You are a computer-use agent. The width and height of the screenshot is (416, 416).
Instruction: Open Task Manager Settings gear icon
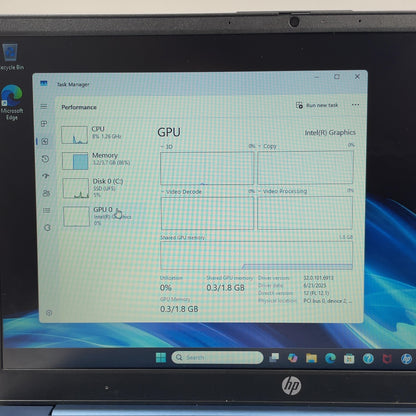coord(49,313)
